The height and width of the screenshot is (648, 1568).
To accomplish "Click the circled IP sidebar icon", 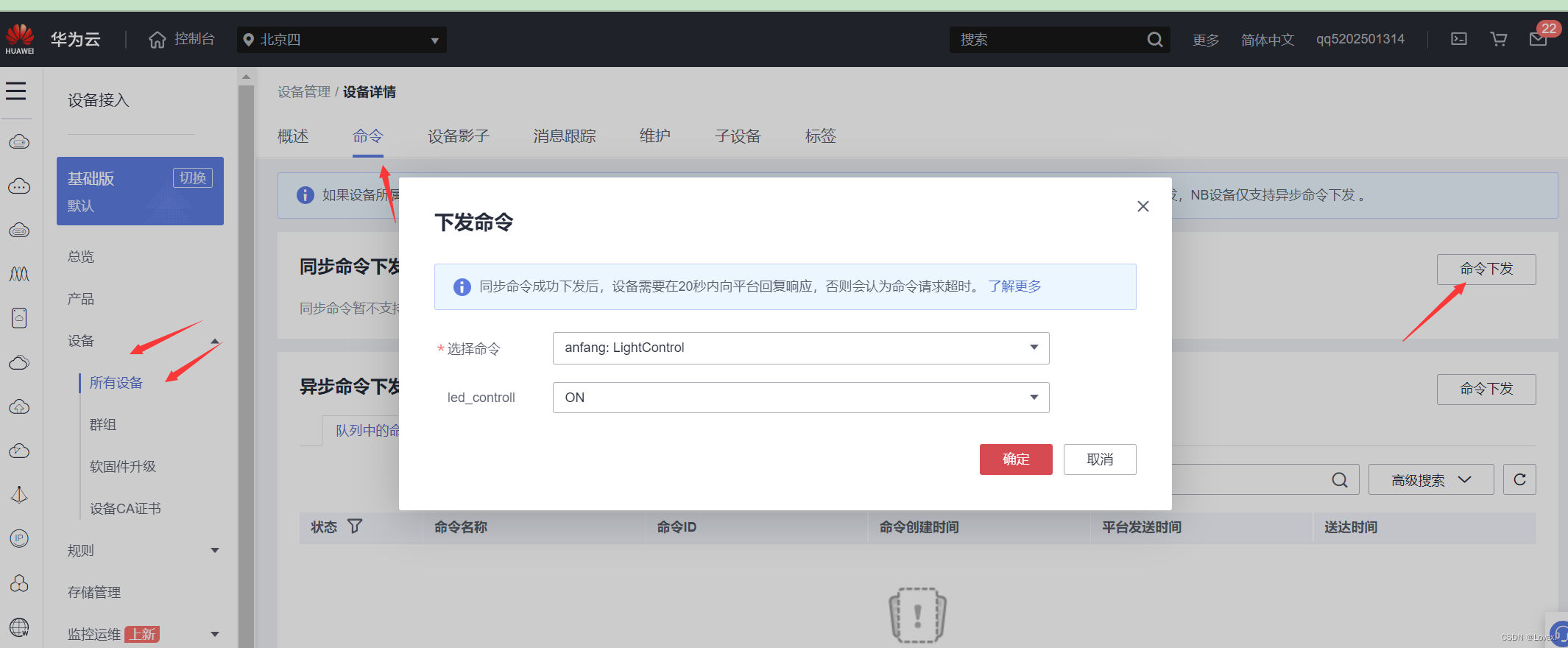I will click(19, 538).
